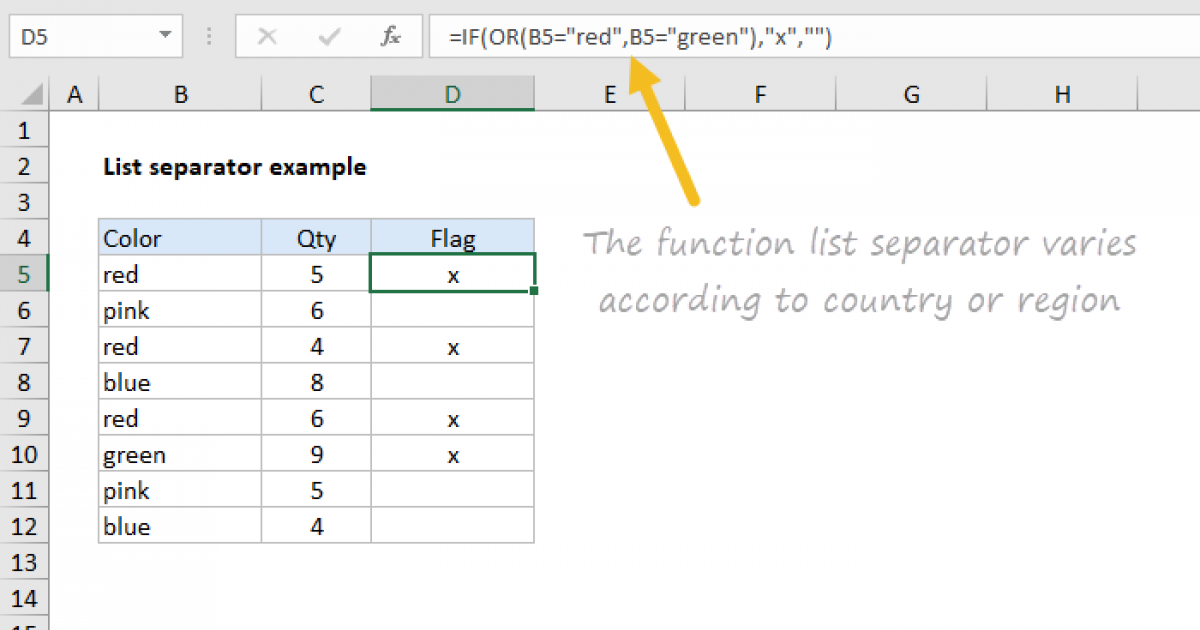Select row 5 header

24,274
